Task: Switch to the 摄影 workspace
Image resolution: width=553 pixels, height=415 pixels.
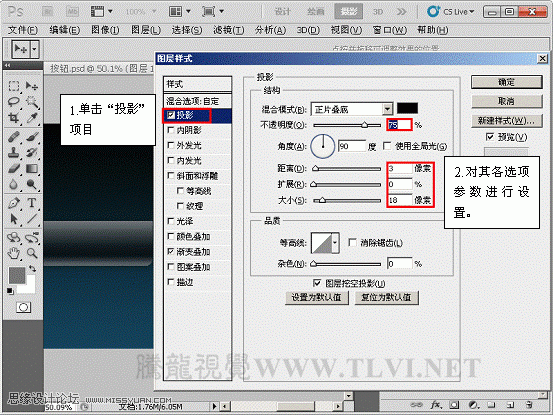Action: tap(349, 12)
